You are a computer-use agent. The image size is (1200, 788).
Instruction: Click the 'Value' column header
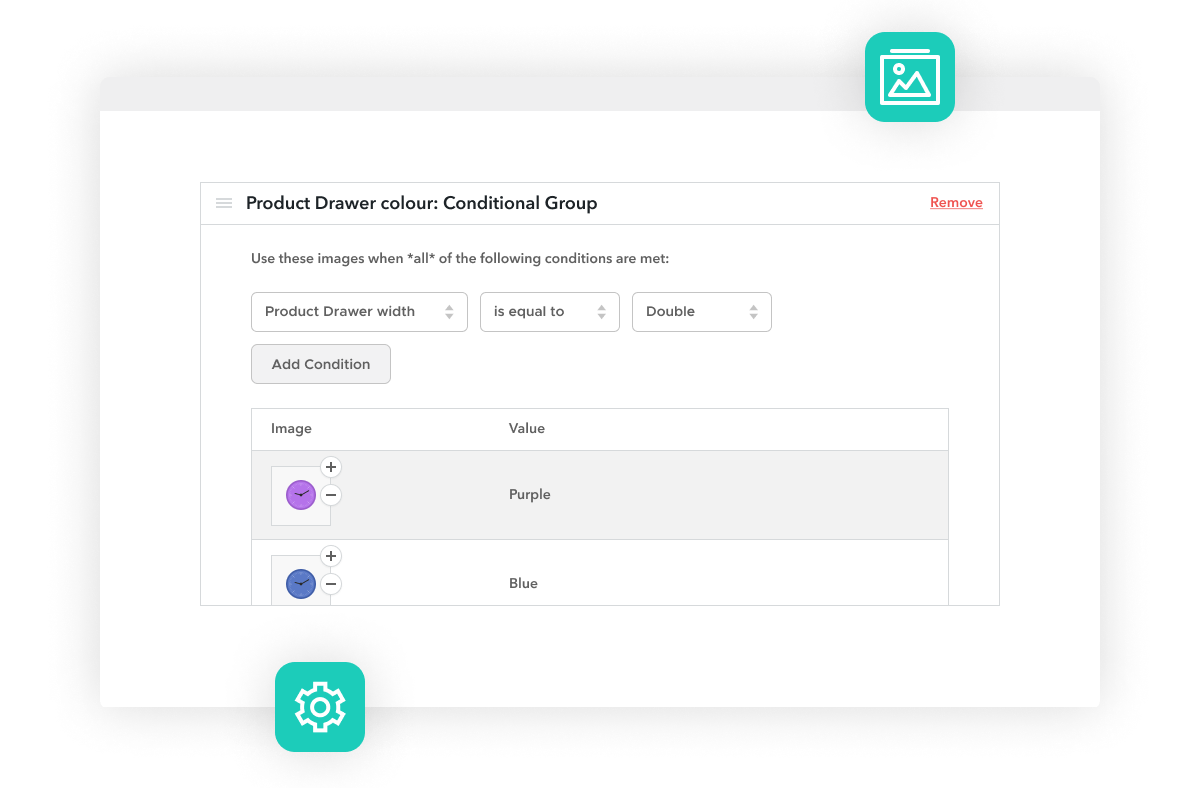(526, 428)
